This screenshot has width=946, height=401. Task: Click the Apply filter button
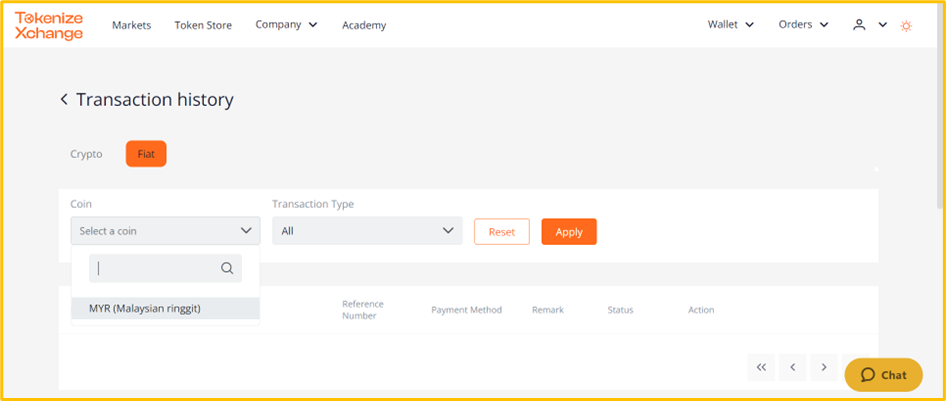(x=569, y=232)
